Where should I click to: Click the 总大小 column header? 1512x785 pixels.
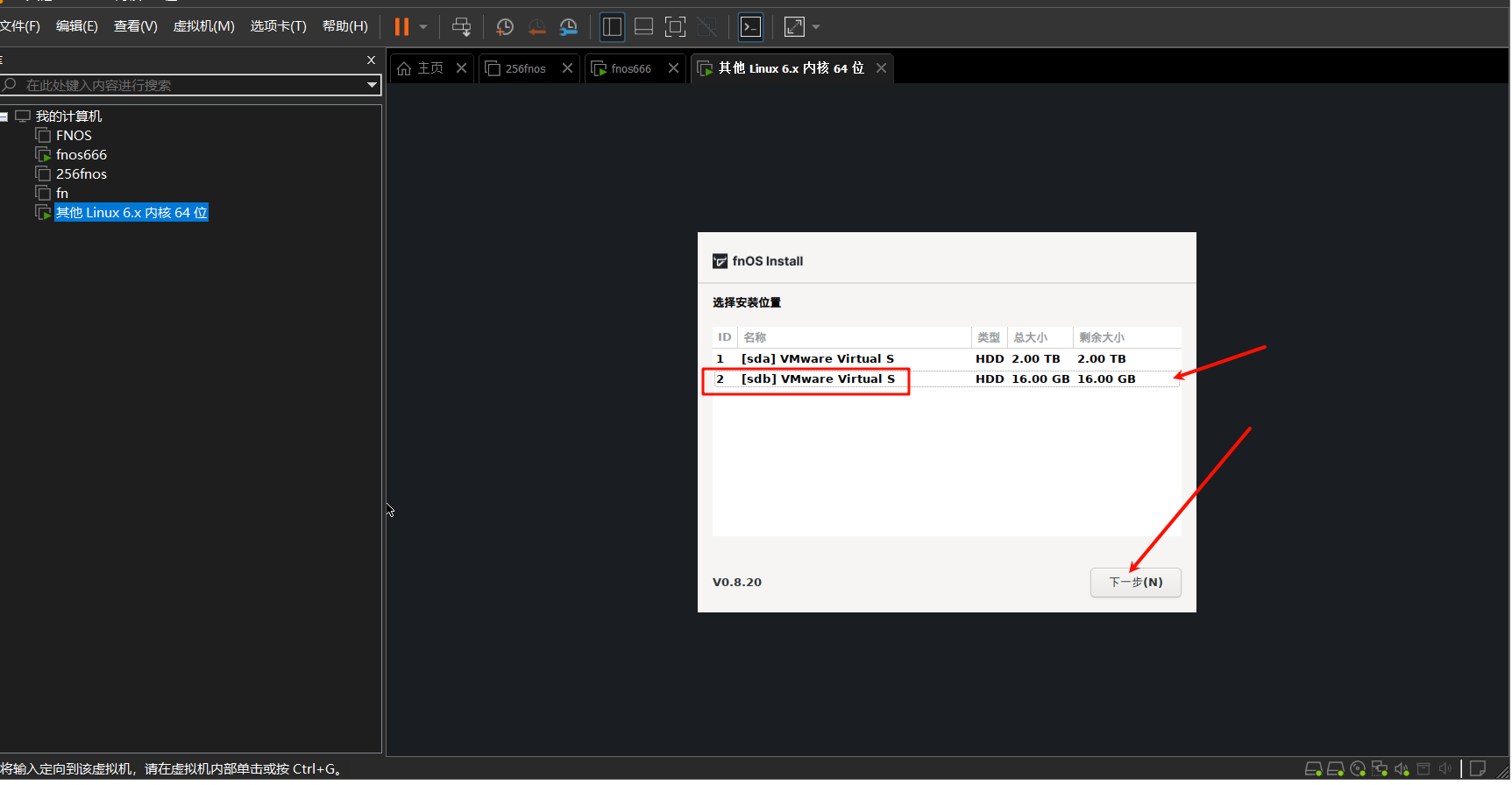(x=1040, y=337)
